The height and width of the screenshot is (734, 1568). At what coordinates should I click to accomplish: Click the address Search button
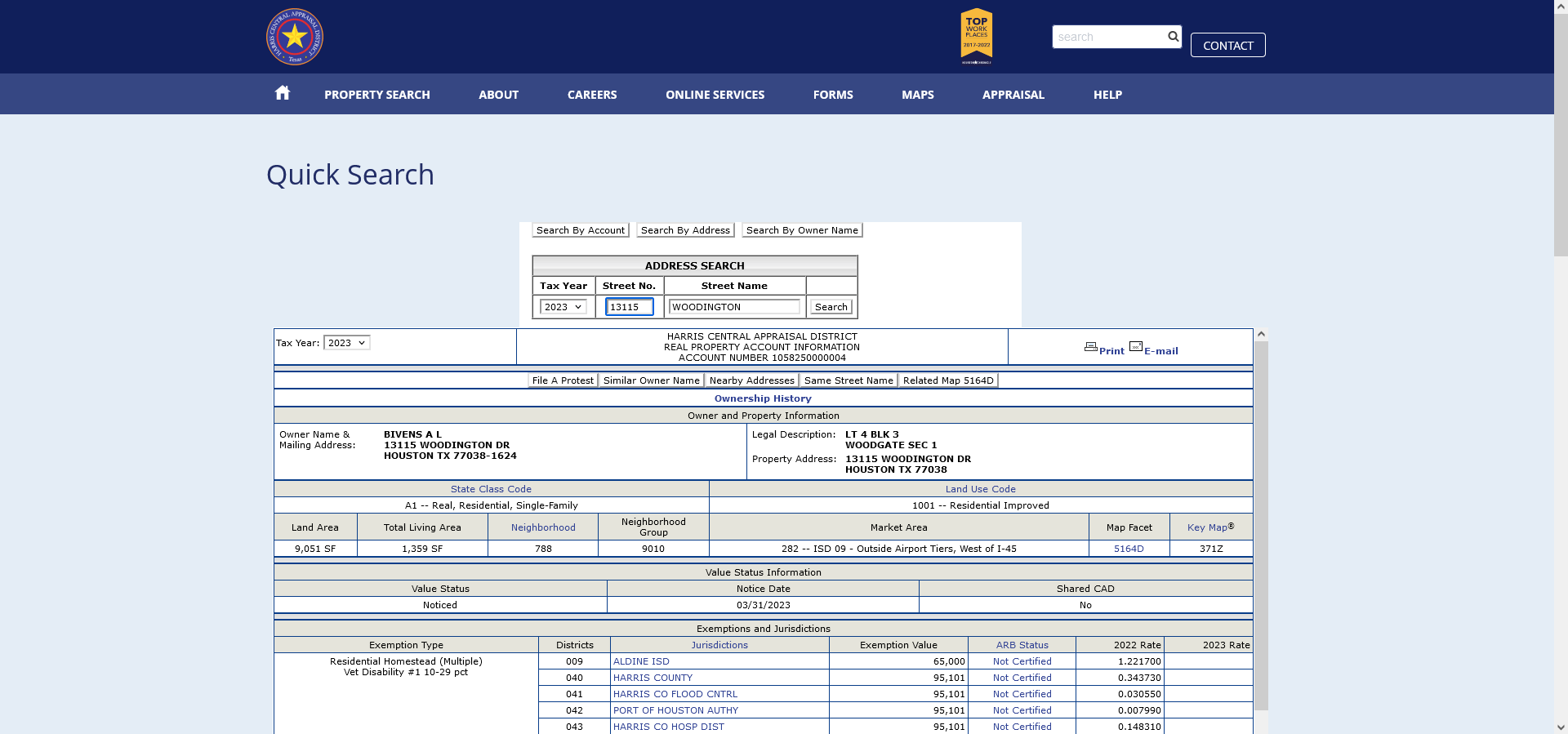831,307
